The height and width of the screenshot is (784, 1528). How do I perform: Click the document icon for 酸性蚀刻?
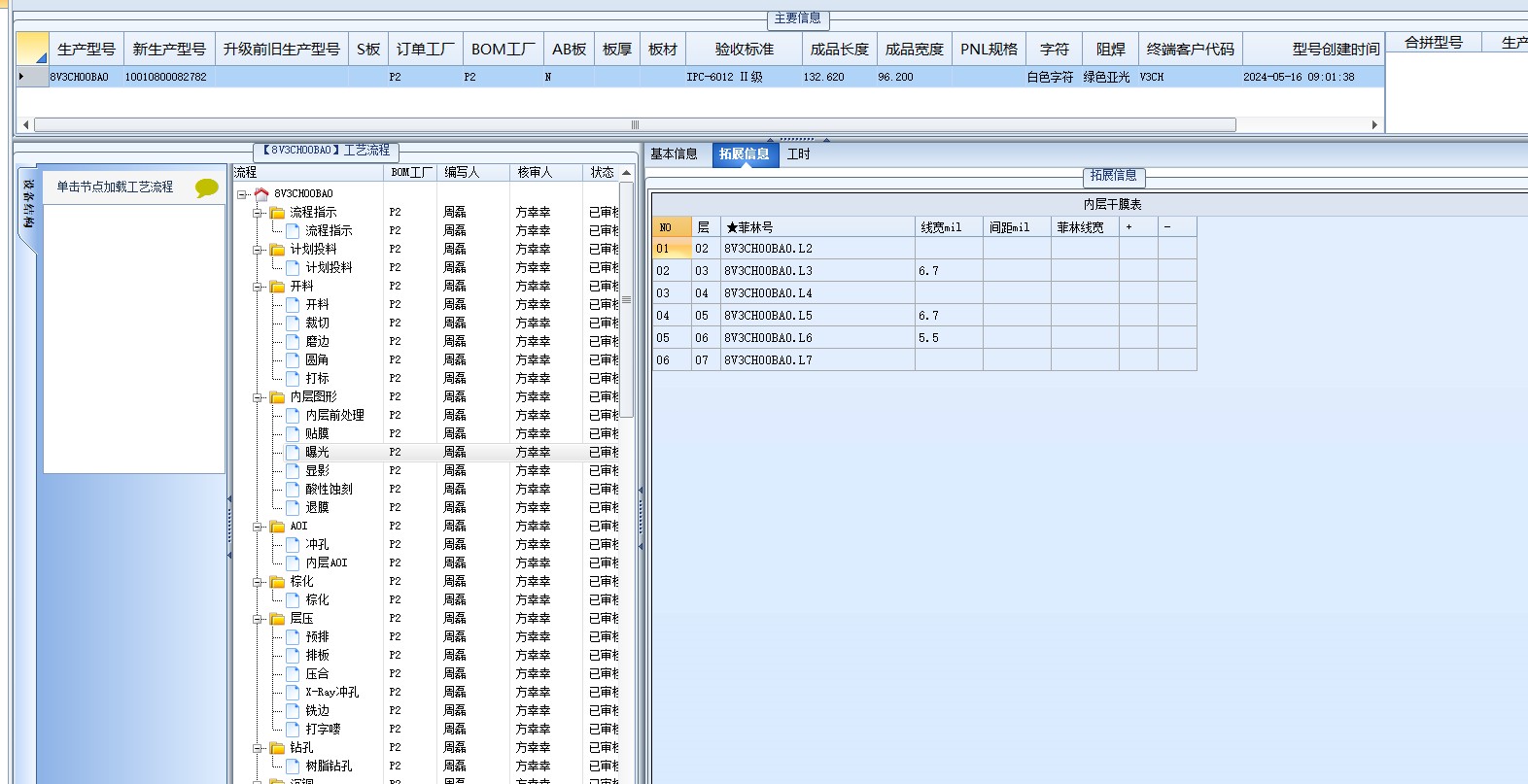click(293, 489)
